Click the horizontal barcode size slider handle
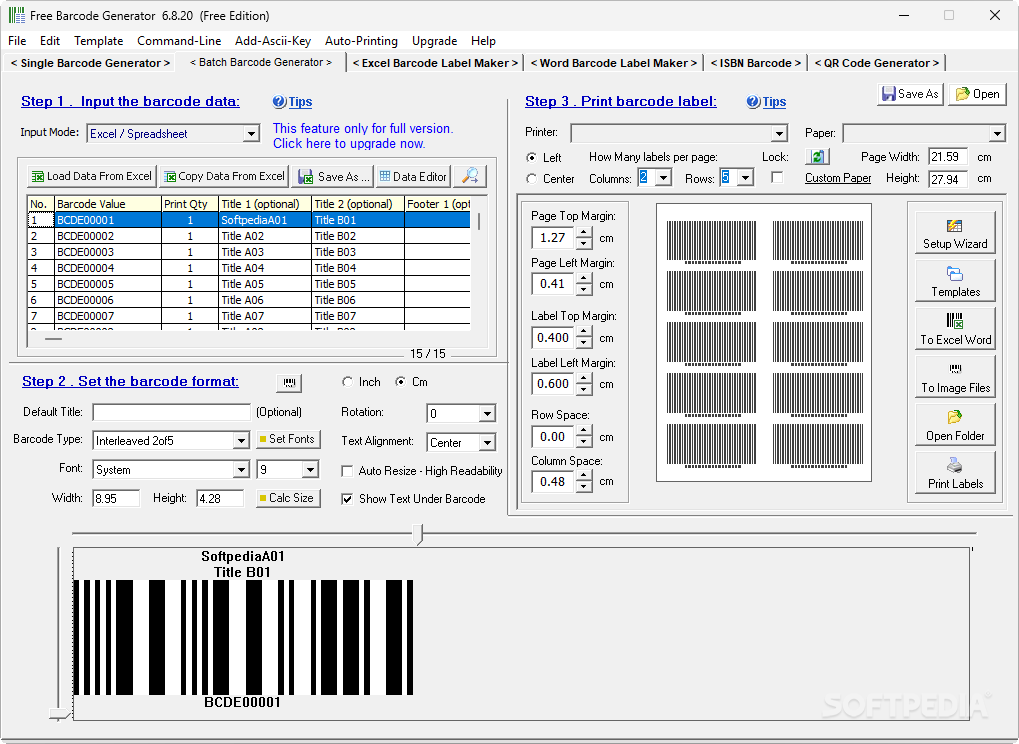Screen dimensions: 1019x744 click(418, 534)
